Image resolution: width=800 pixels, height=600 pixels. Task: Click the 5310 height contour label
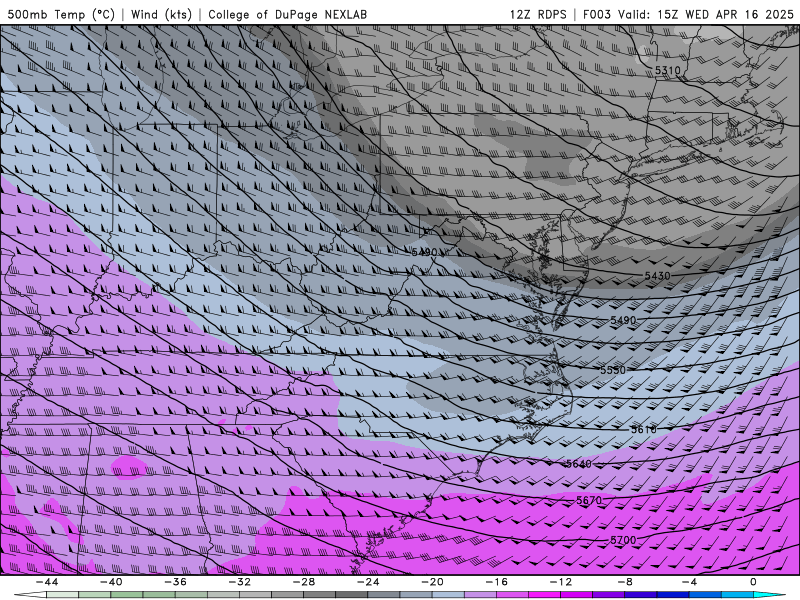[x=667, y=70]
